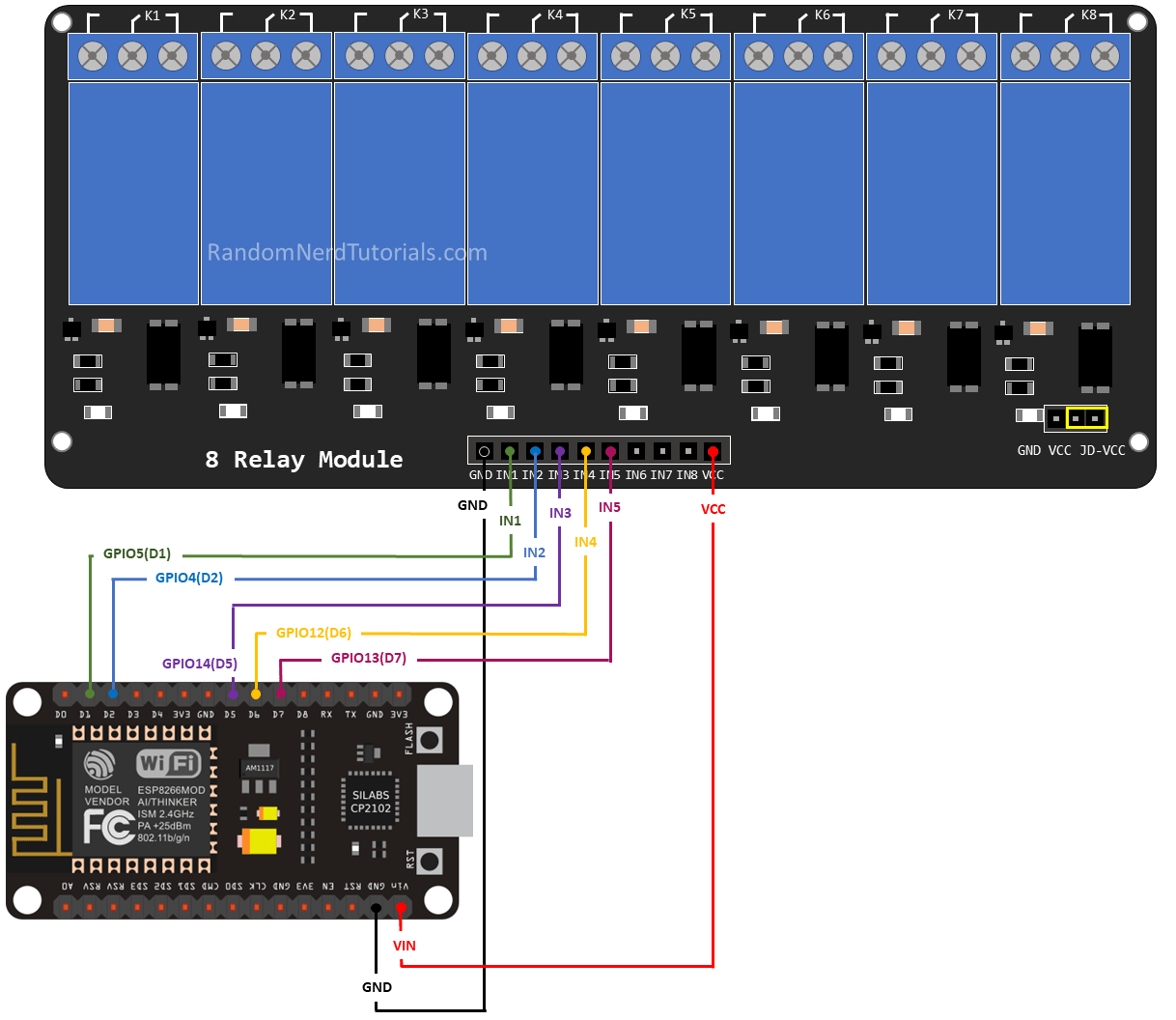
Task: Toggle the VCC pin on the relay header
Action: point(713,450)
